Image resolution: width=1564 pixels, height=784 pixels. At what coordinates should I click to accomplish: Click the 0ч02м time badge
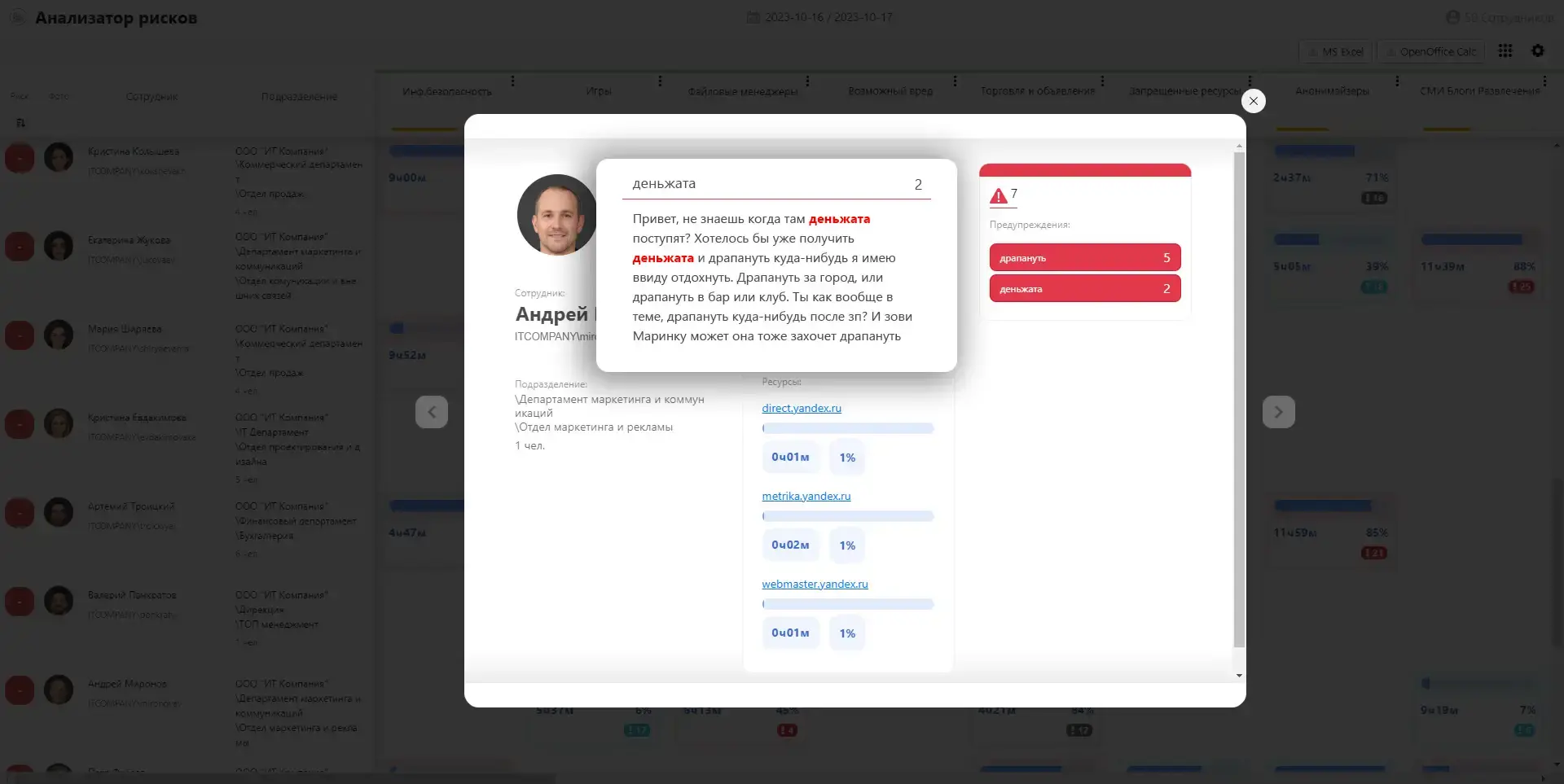(790, 545)
